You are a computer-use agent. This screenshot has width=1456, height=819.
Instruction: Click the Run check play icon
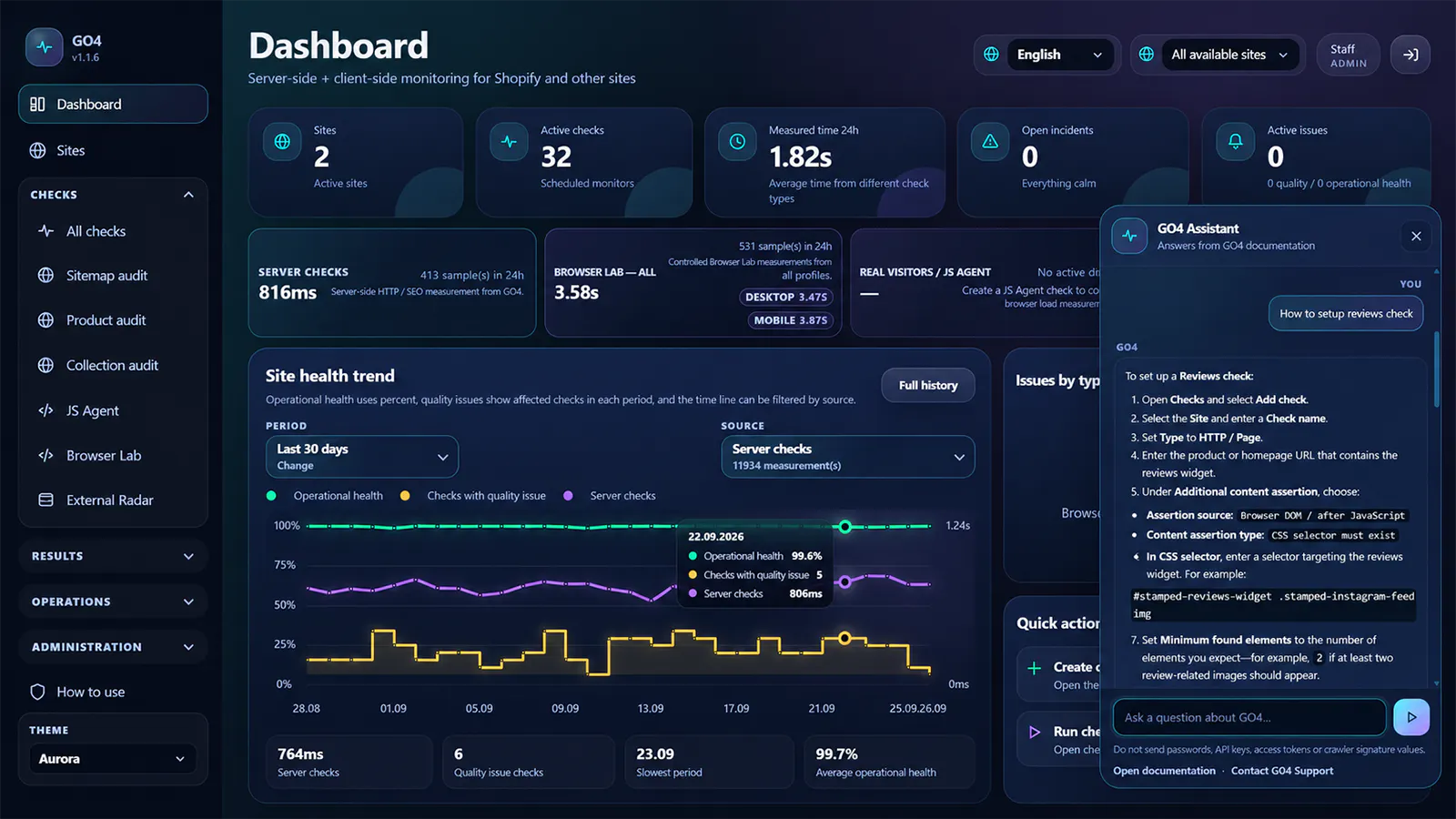1034,732
